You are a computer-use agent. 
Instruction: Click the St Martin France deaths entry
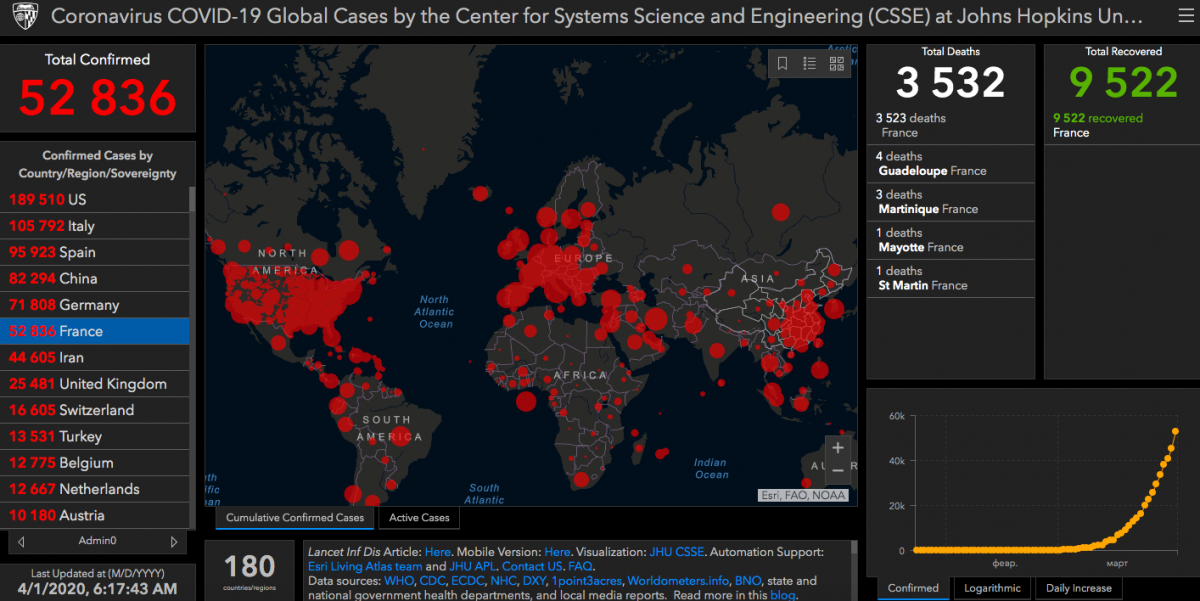pos(950,278)
